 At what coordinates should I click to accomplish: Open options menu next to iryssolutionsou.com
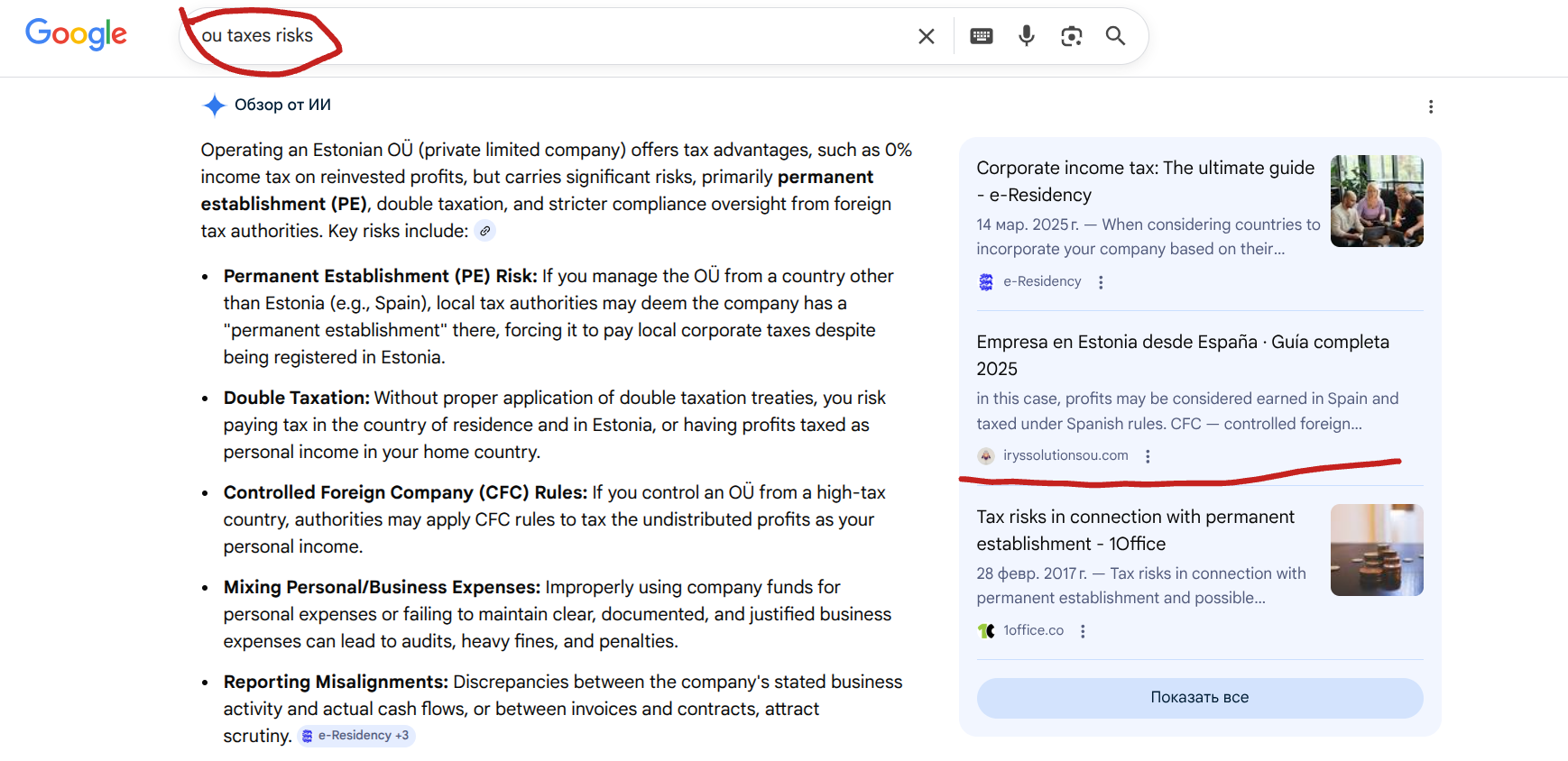click(1148, 456)
